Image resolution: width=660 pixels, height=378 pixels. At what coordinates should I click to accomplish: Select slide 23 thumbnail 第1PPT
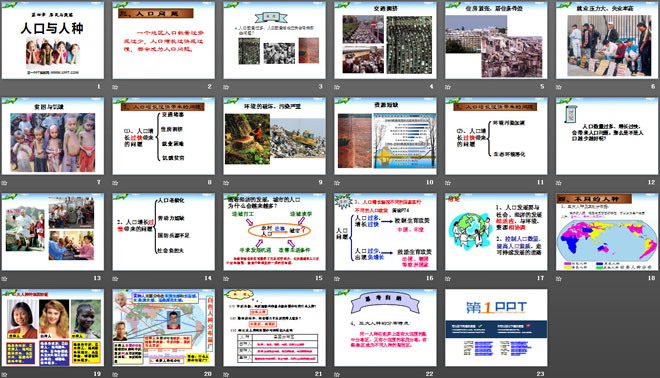point(496,327)
